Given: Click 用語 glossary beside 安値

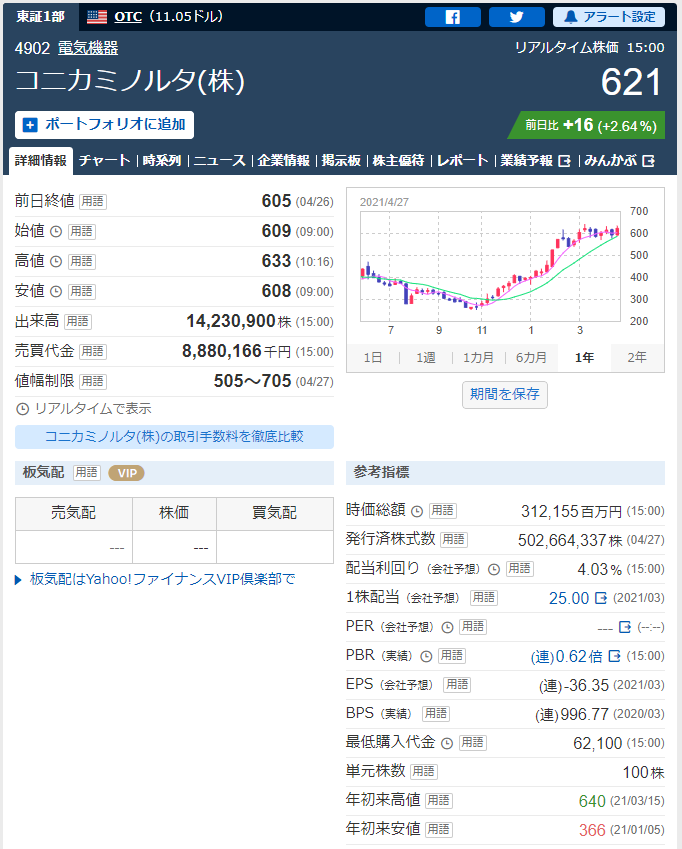Looking at the screenshot, I should click(x=82, y=291).
